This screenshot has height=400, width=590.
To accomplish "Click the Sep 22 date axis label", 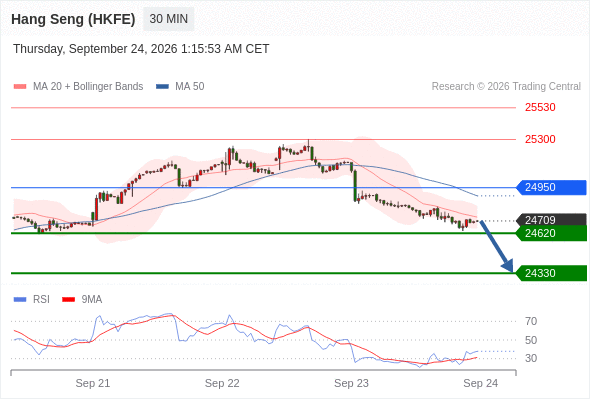I will 222,383.
